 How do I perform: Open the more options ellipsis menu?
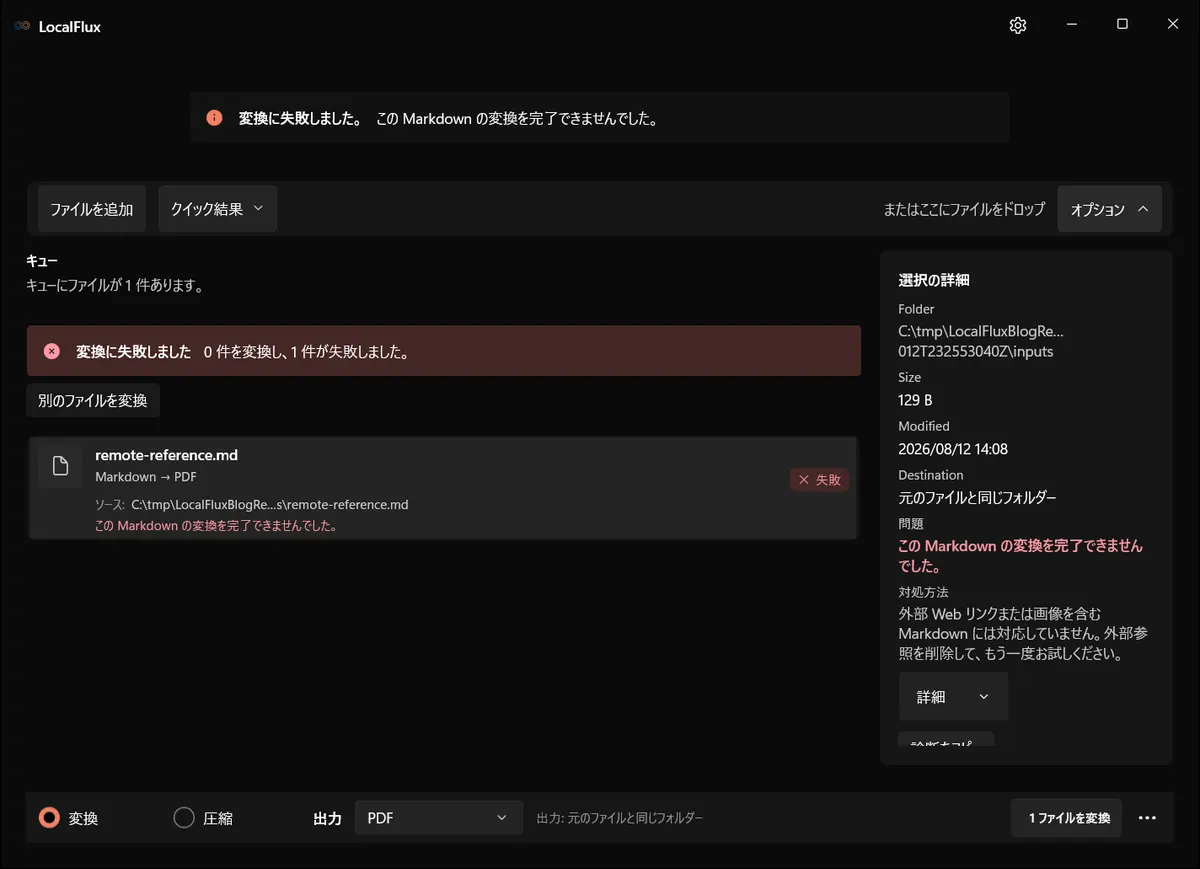pyautogui.click(x=1147, y=818)
